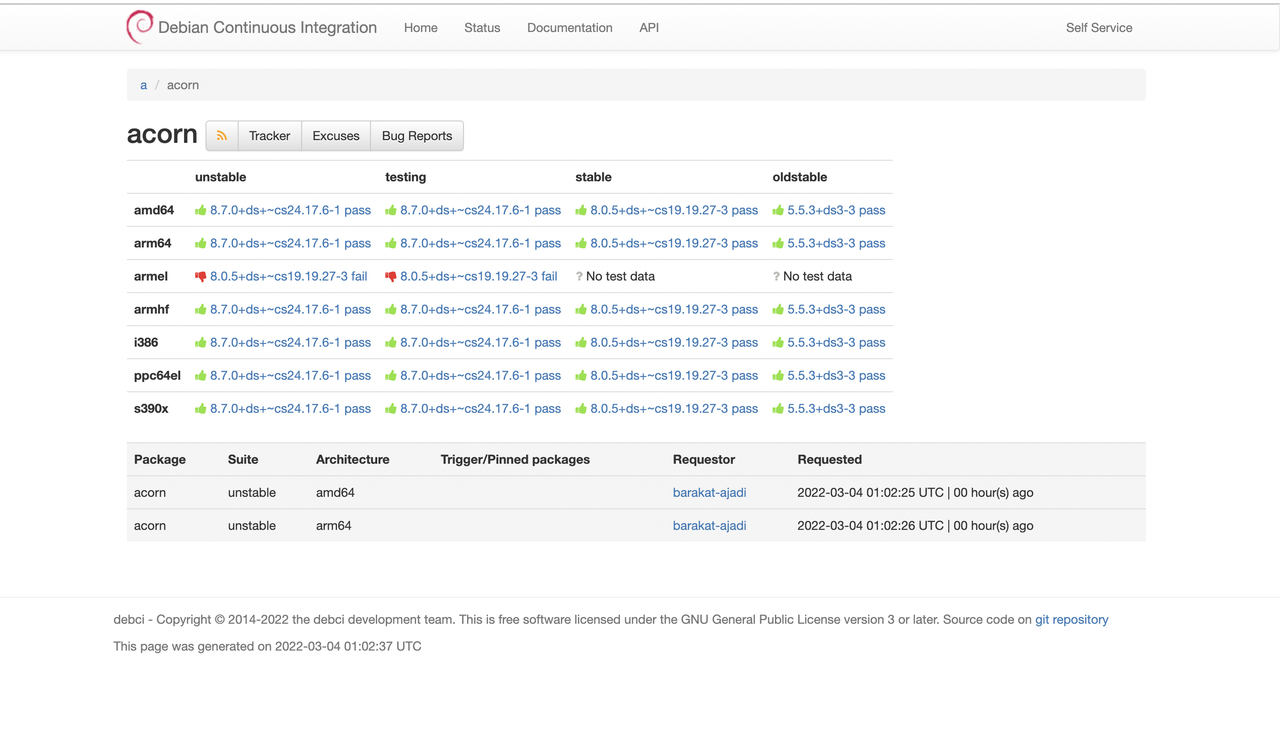Image resolution: width=1280 pixels, height=738 pixels.
Task: Click the 'Architecture' column header
Action: click(x=353, y=459)
